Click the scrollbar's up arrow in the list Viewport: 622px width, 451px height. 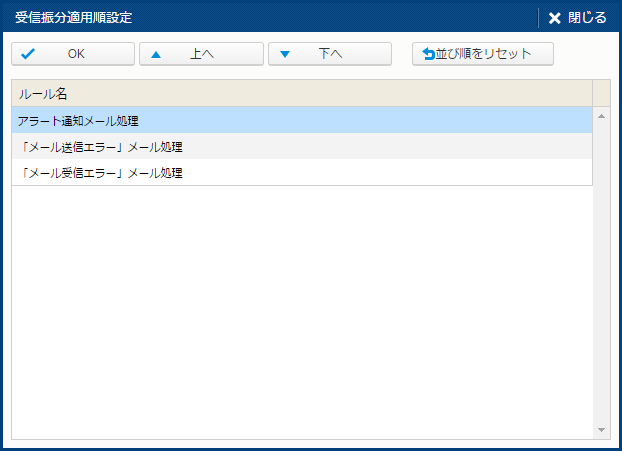[x=601, y=116]
